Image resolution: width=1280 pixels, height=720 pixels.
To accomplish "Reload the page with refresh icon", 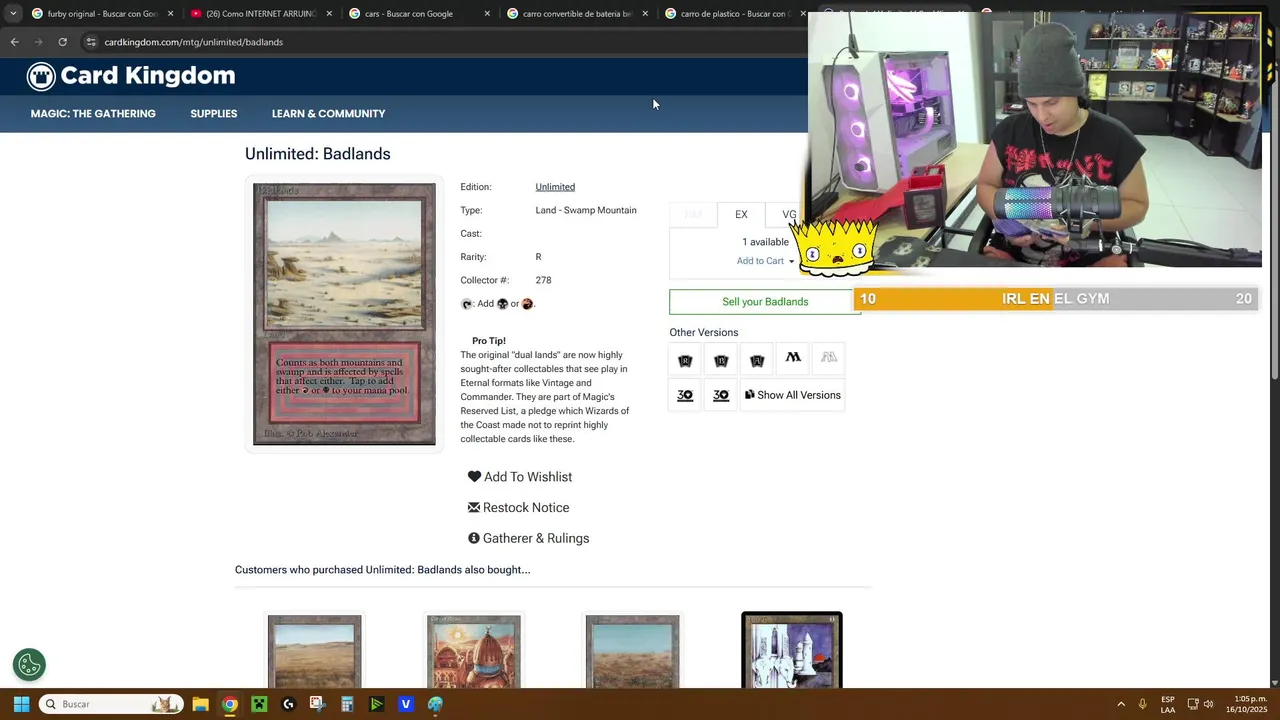I will (62, 42).
